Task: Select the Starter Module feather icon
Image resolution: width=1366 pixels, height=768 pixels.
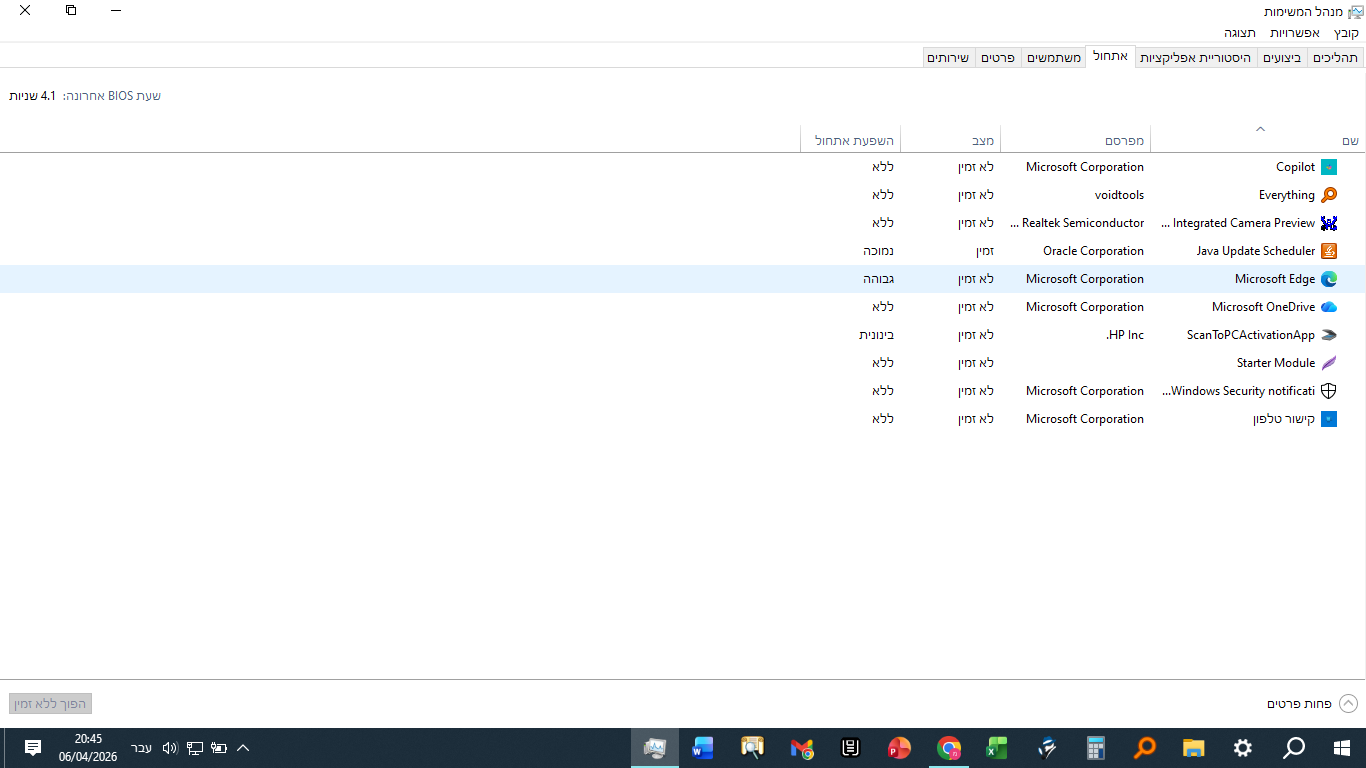Action: tap(1328, 363)
